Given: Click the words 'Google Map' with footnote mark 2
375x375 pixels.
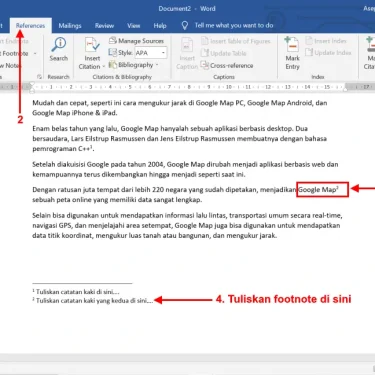Looking at the screenshot, I should pyautogui.click(x=318, y=190).
